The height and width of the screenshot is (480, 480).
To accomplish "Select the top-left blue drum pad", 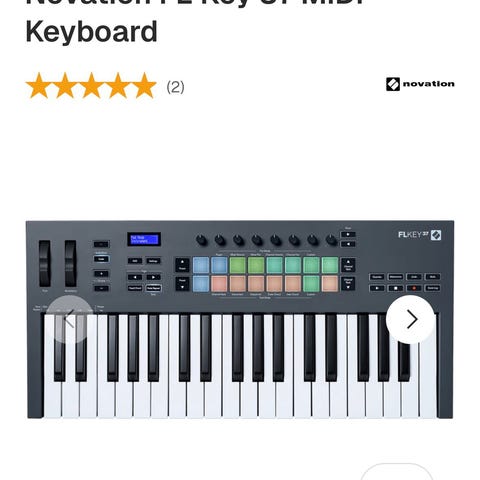I will pyautogui.click(x=201, y=265).
